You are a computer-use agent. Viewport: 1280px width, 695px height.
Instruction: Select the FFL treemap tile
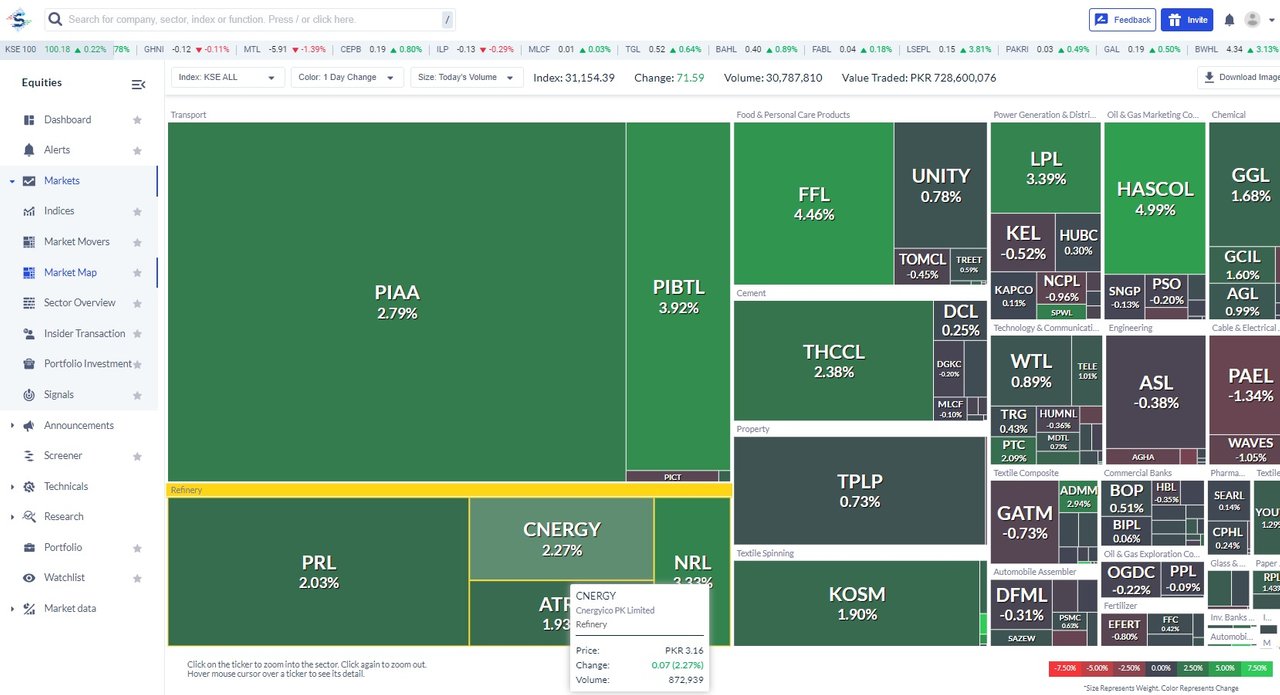pos(814,203)
